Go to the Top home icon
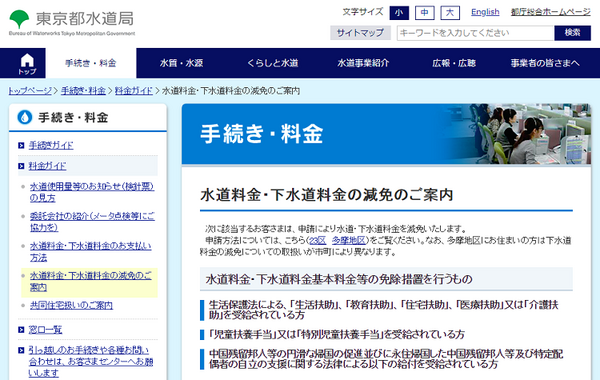Image resolution: width=600 pixels, height=380 pixels. click(x=27, y=64)
